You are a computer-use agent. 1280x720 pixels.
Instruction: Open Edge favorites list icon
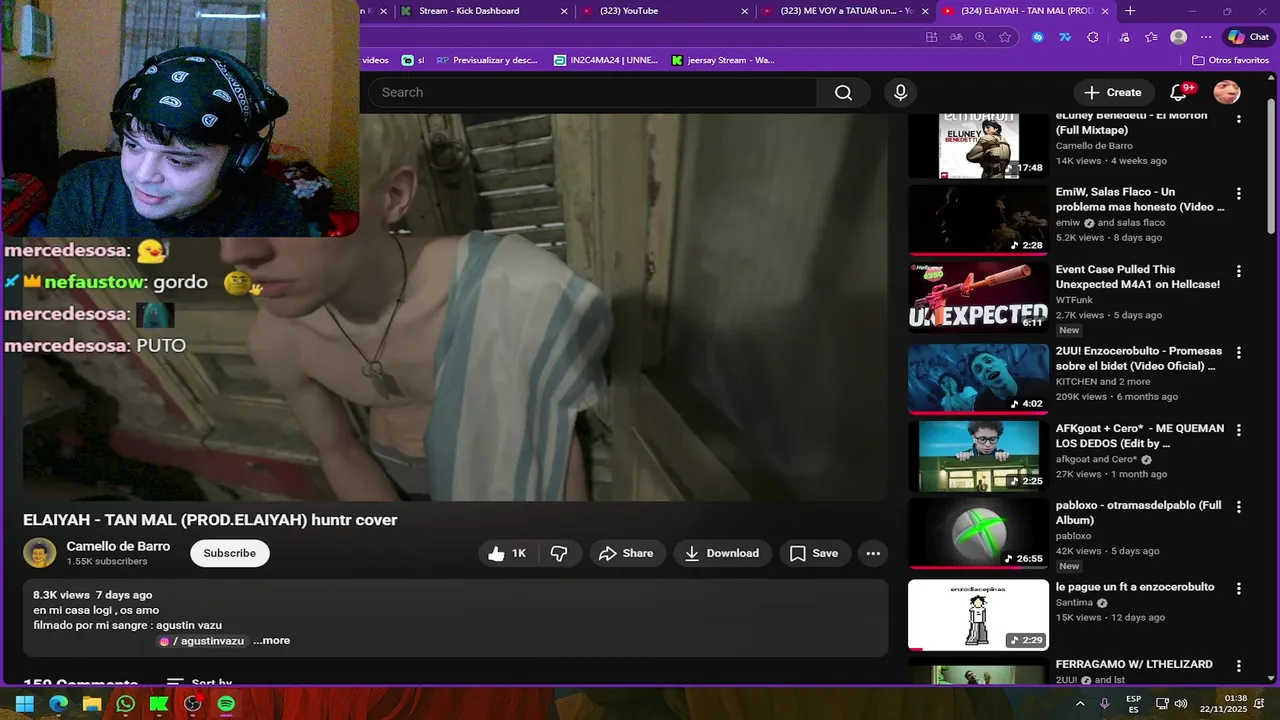tap(1151, 37)
